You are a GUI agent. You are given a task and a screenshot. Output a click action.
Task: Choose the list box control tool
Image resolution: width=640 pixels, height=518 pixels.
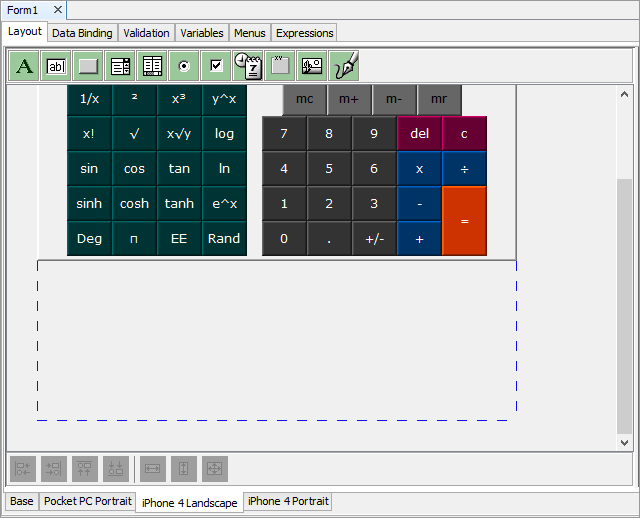121,66
